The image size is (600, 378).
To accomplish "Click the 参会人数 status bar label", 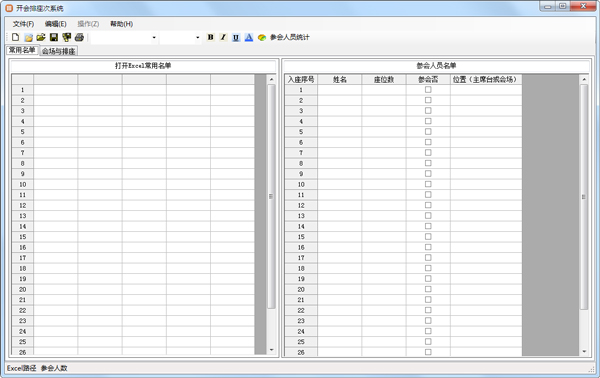I will pyautogui.click(x=54, y=368).
